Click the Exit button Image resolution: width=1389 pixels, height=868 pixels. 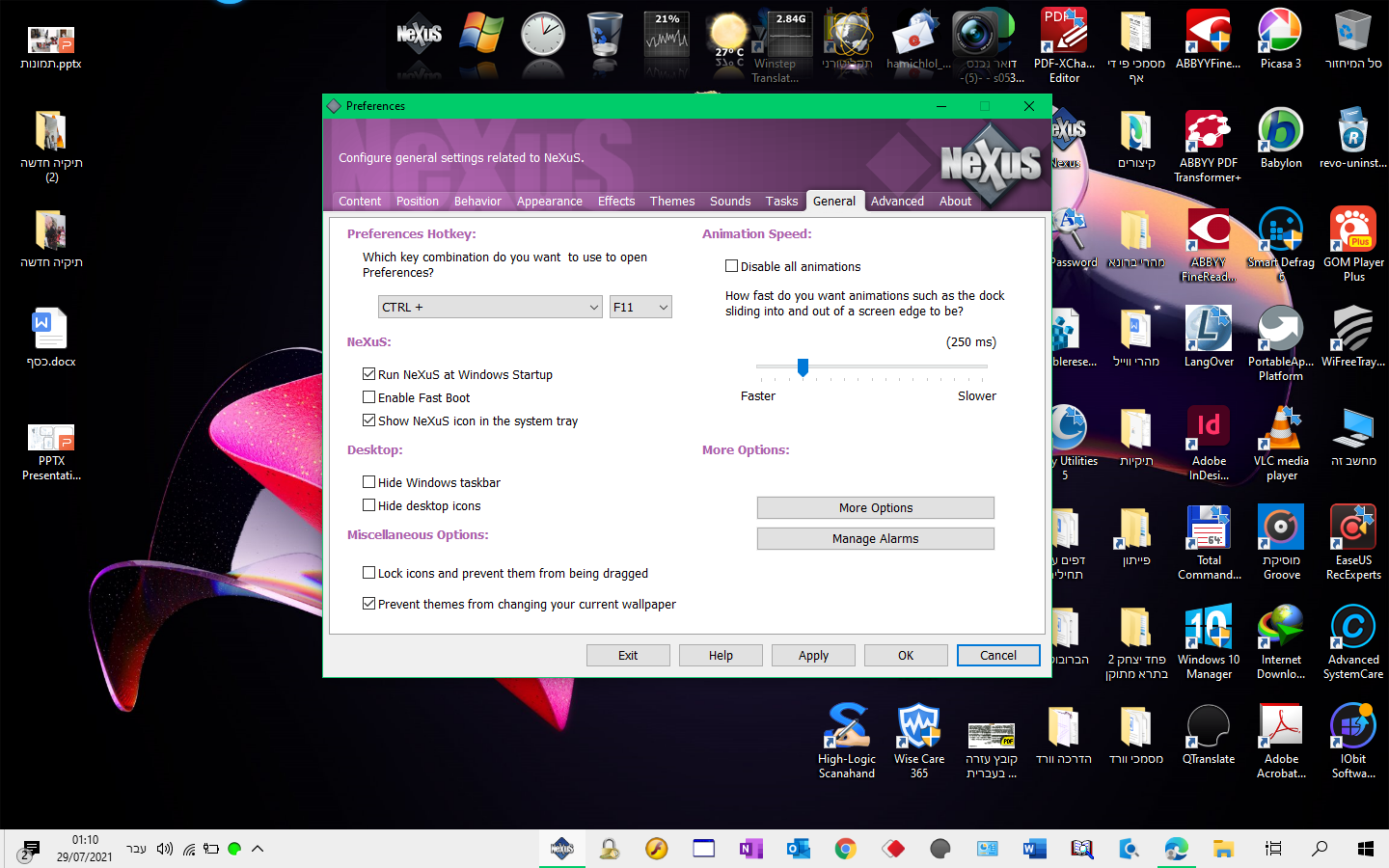pyautogui.click(x=628, y=655)
